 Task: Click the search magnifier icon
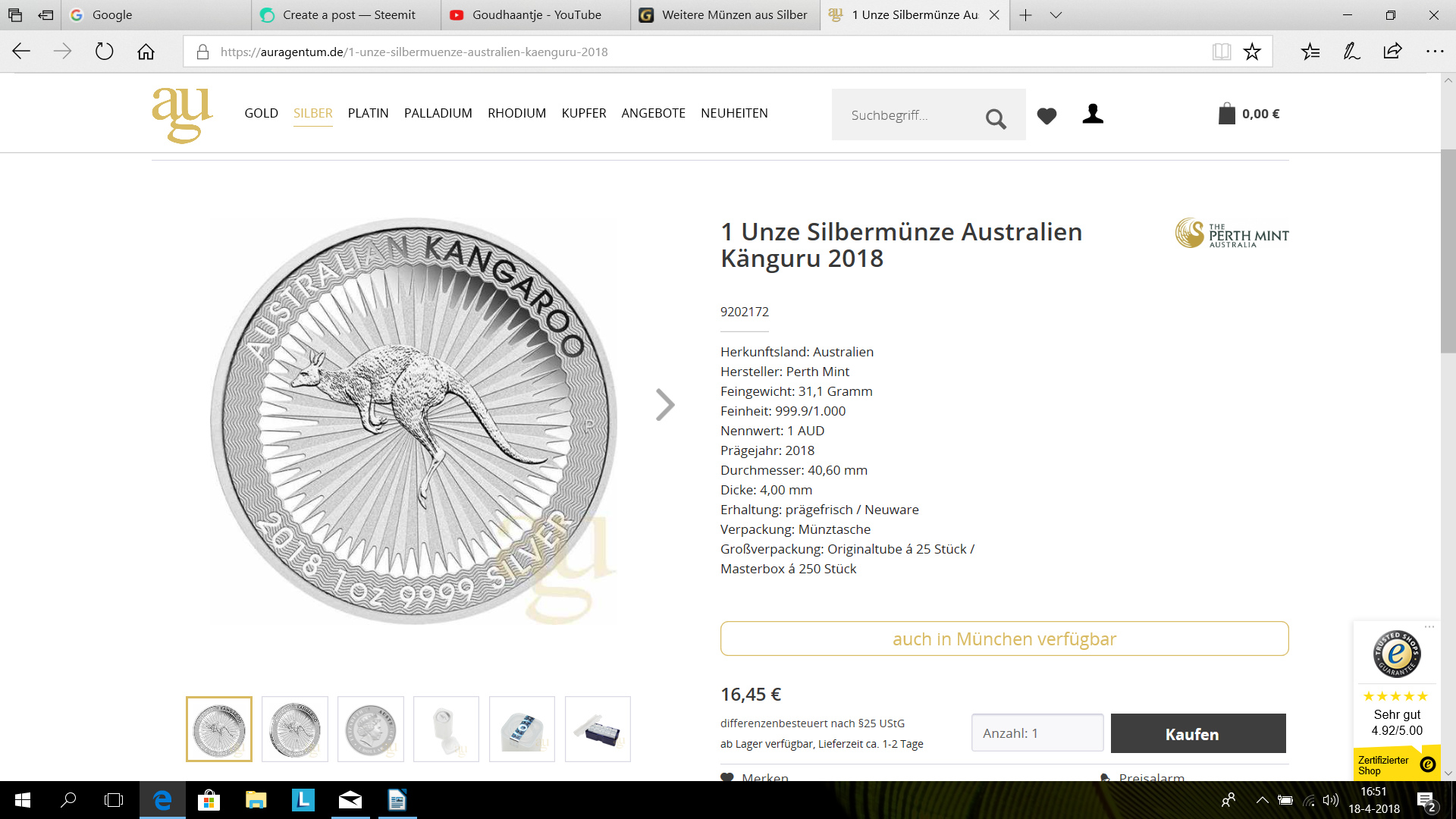(x=996, y=118)
